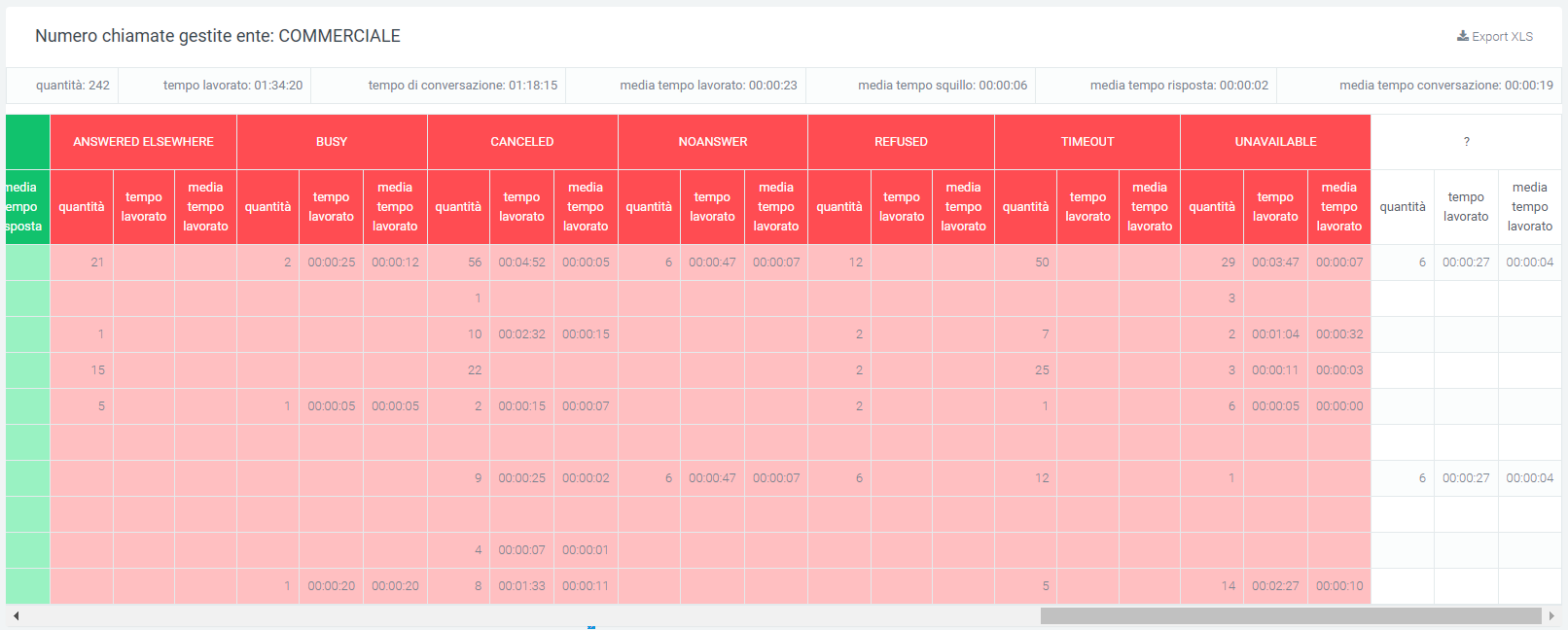The width and height of the screenshot is (1568, 630).
Task: Select the NOANSWER column group header
Action: [713, 142]
